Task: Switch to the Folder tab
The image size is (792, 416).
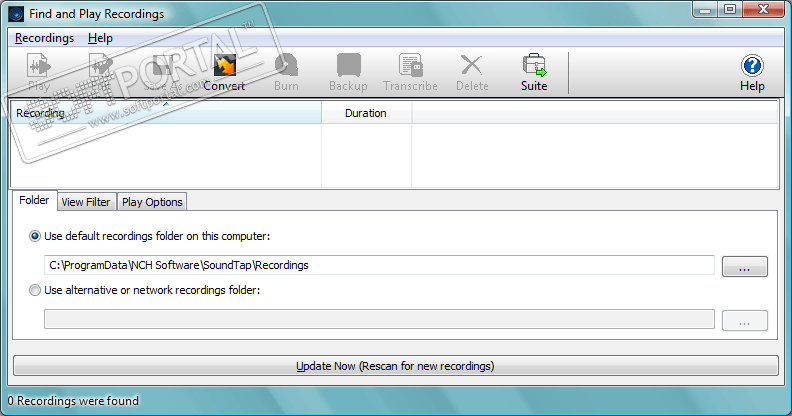Action: 34,200
